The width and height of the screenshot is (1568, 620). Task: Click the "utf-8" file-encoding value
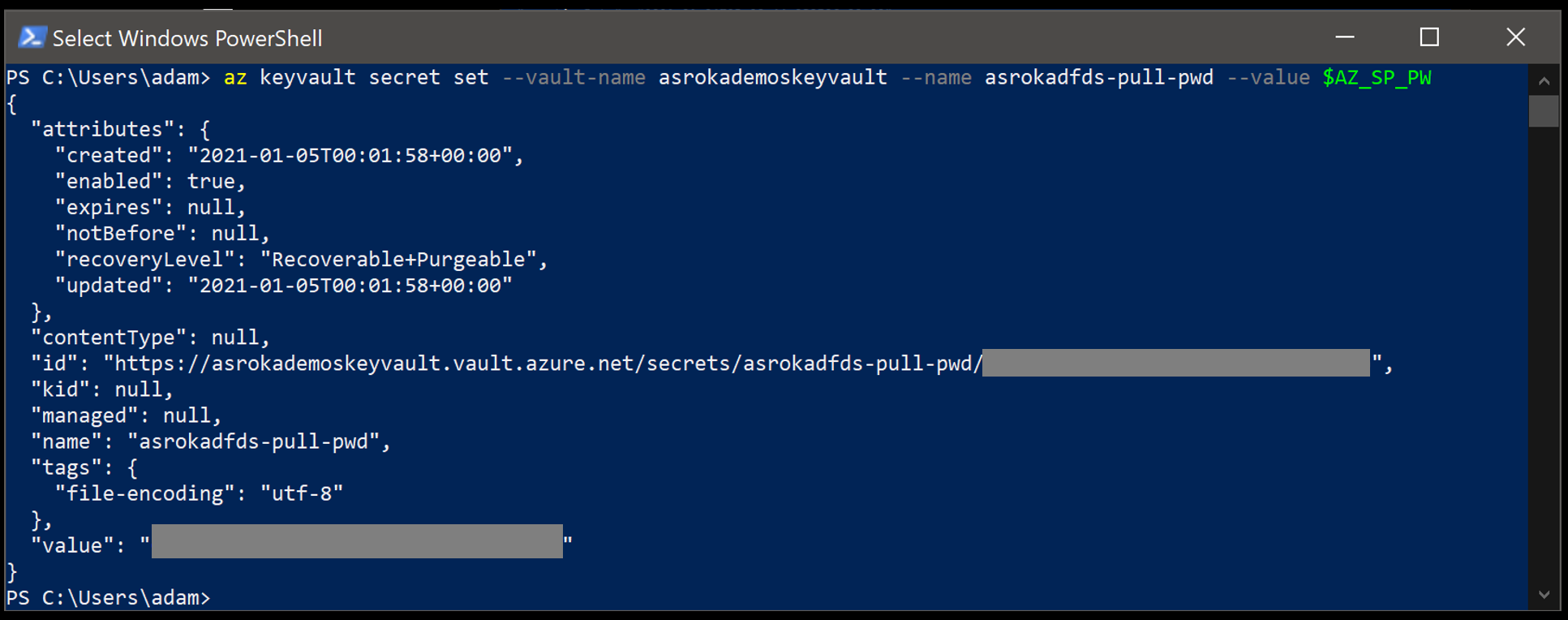pyautogui.click(x=302, y=493)
